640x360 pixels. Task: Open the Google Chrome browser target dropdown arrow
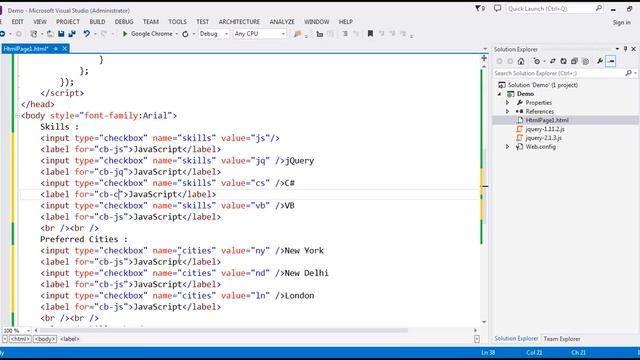[x=176, y=34]
